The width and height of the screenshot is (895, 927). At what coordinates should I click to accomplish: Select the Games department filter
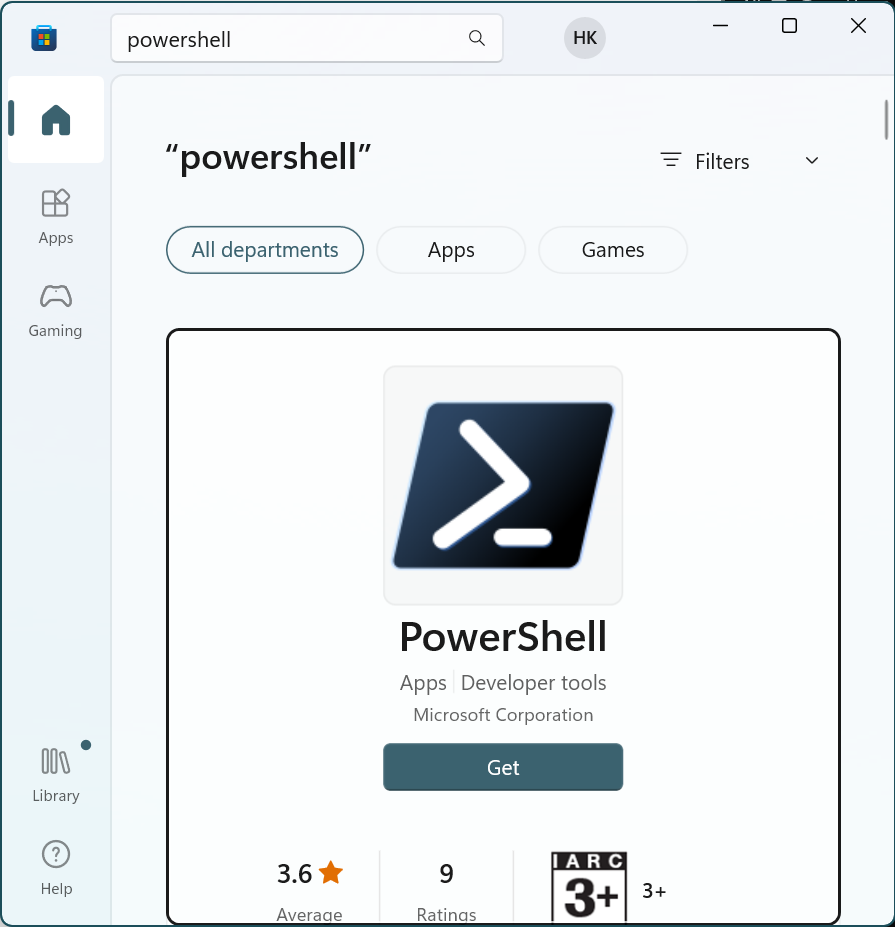[x=612, y=250]
